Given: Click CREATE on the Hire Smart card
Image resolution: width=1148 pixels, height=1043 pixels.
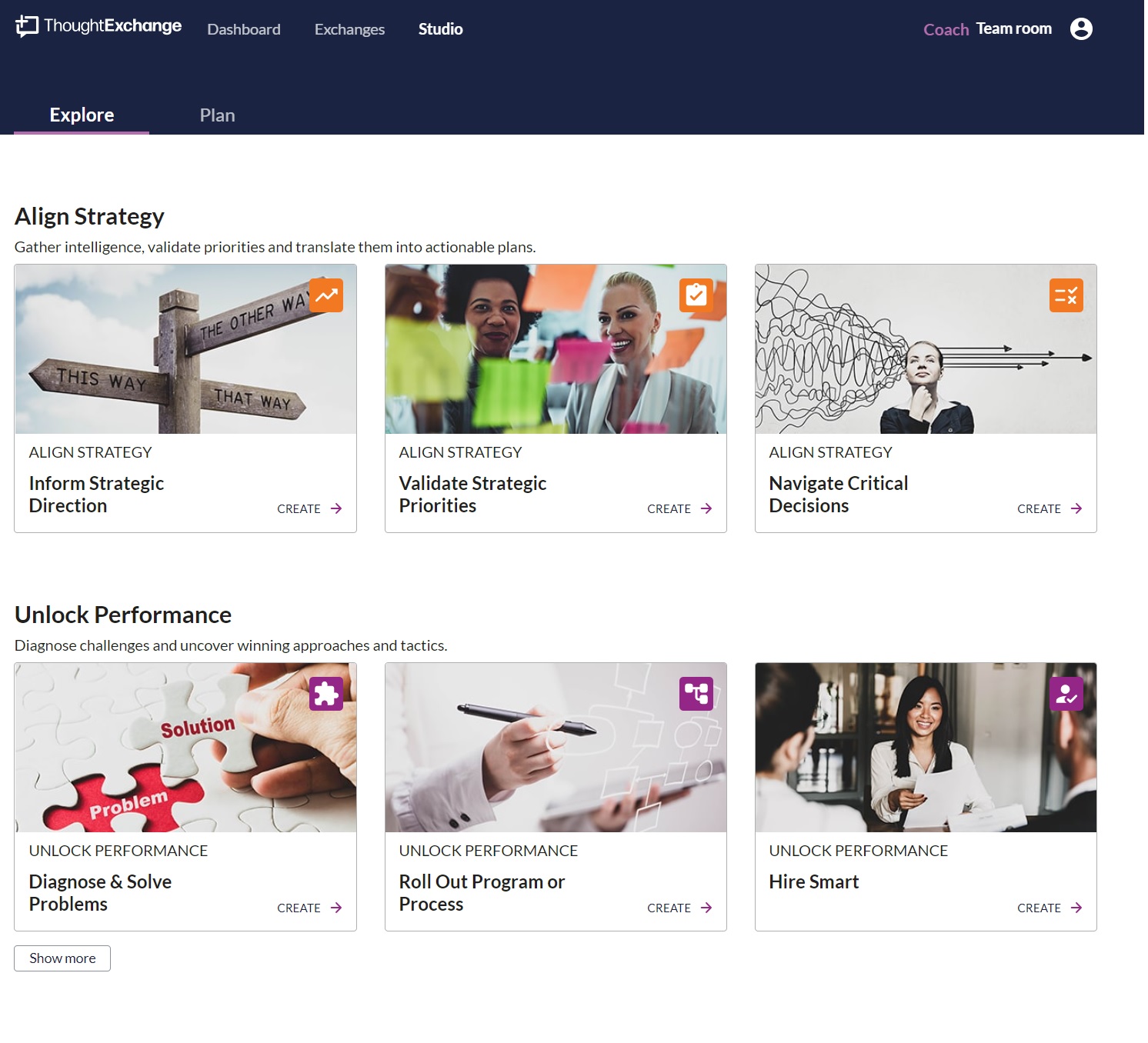Looking at the screenshot, I should 1039,908.
